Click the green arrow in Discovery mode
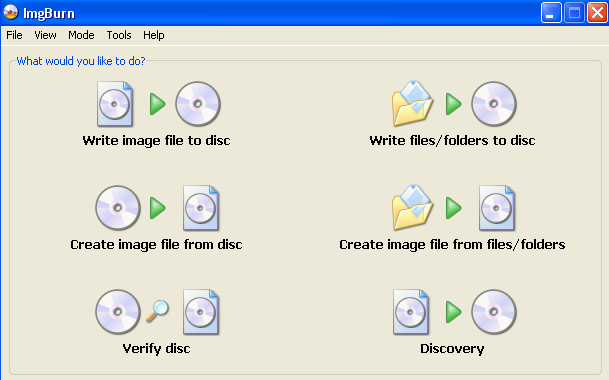The image size is (609, 380). 454,312
